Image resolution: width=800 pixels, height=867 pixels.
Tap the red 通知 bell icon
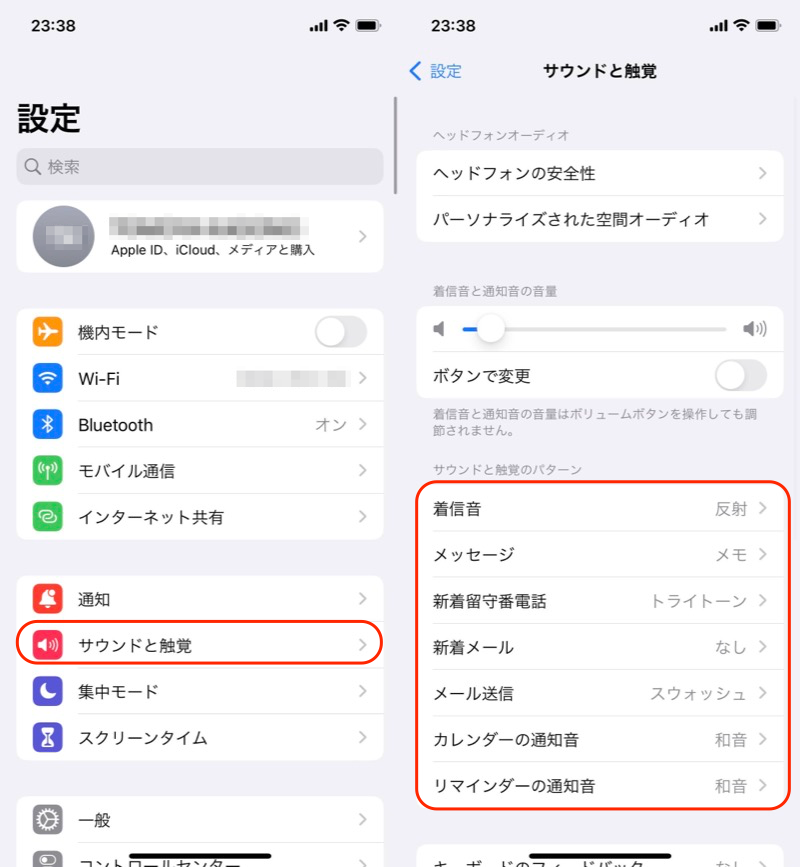48,599
